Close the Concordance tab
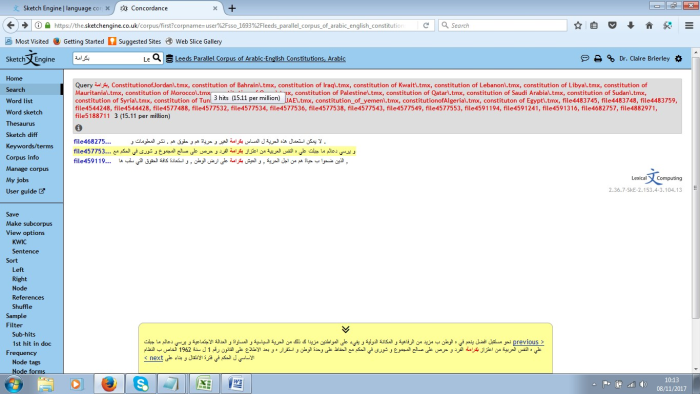This screenshot has height=394, width=700. [x=215, y=8]
